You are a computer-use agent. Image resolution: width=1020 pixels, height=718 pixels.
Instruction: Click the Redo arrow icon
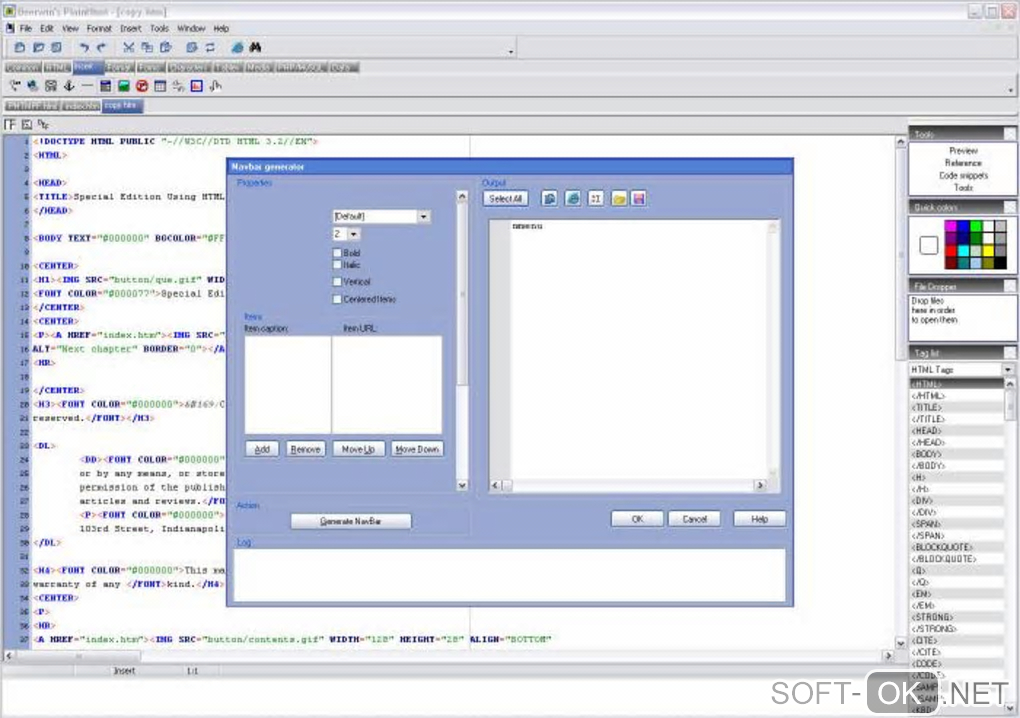(x=101, y=47)
